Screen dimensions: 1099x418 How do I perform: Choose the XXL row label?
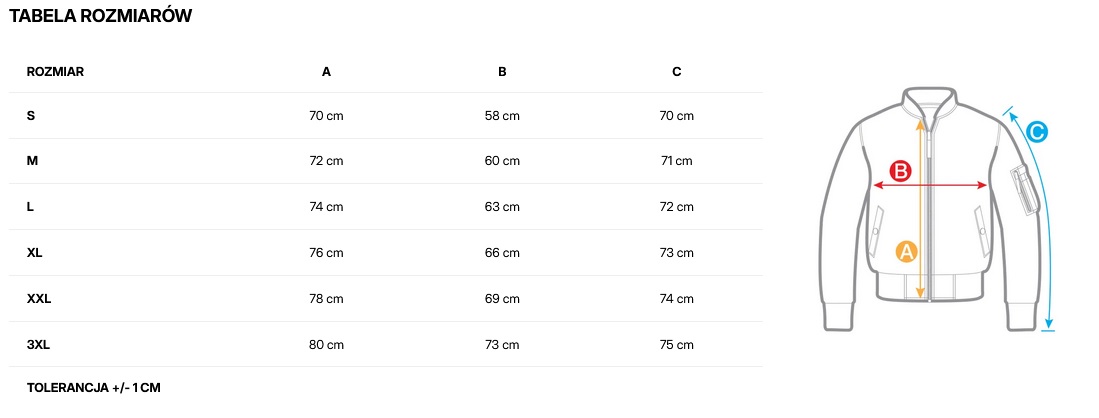39,299
